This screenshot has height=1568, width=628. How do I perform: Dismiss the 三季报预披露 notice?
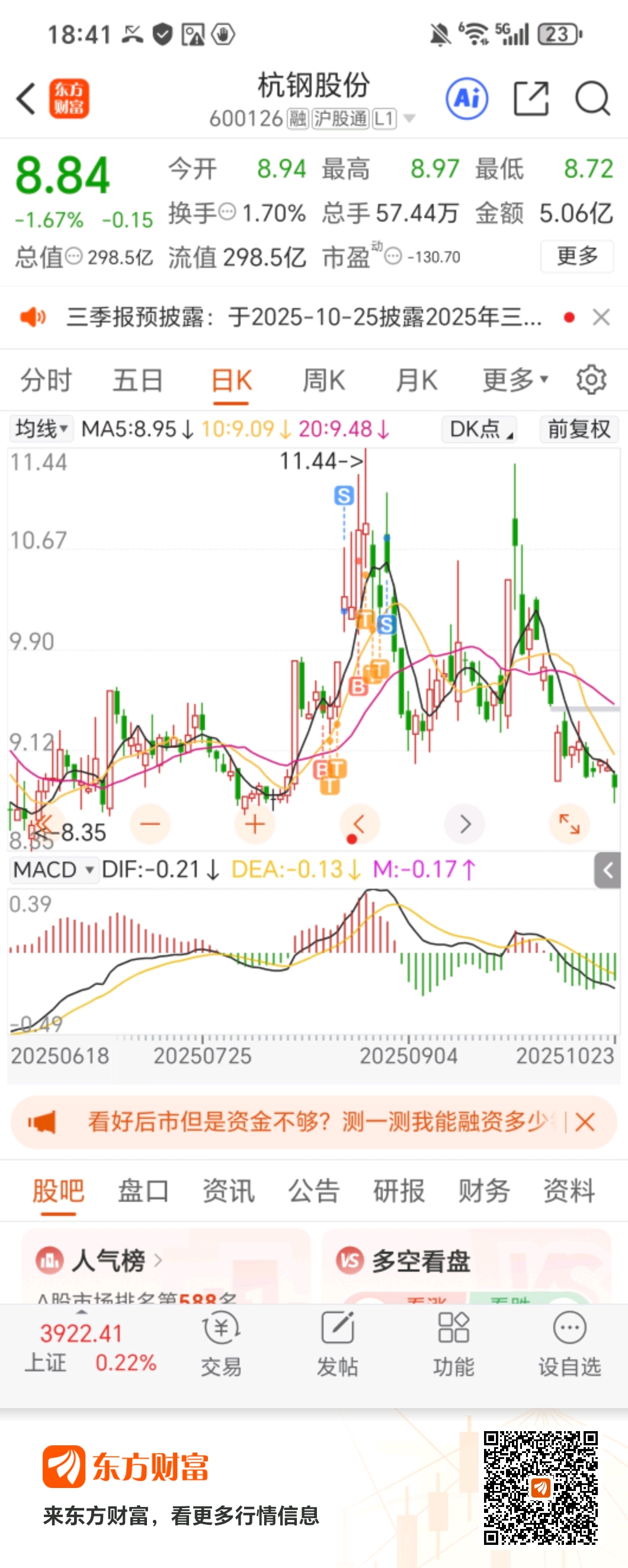click(x=601, y=317)
